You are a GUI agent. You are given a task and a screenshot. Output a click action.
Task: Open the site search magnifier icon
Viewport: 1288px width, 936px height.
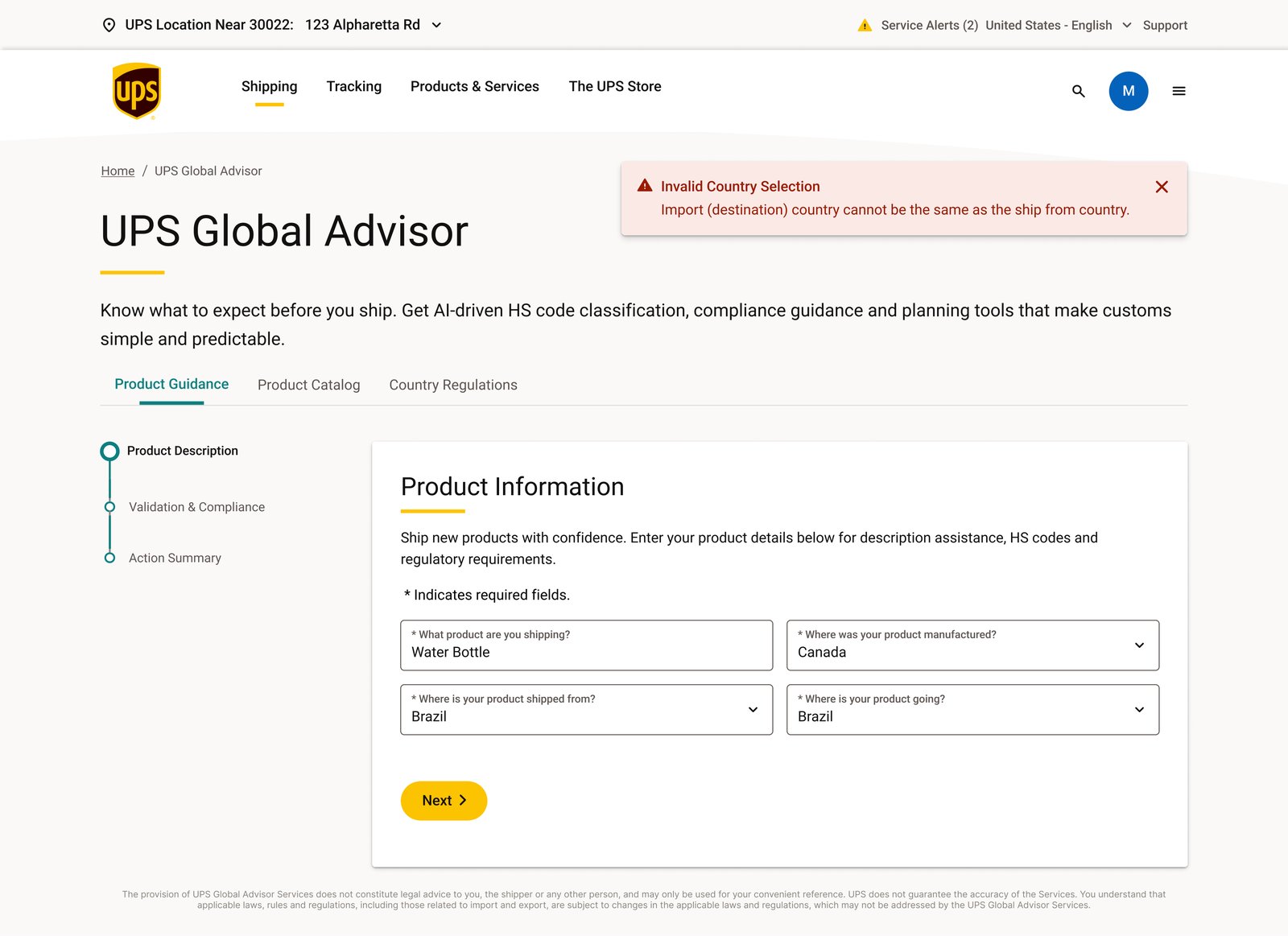(x=1079, y=92)
